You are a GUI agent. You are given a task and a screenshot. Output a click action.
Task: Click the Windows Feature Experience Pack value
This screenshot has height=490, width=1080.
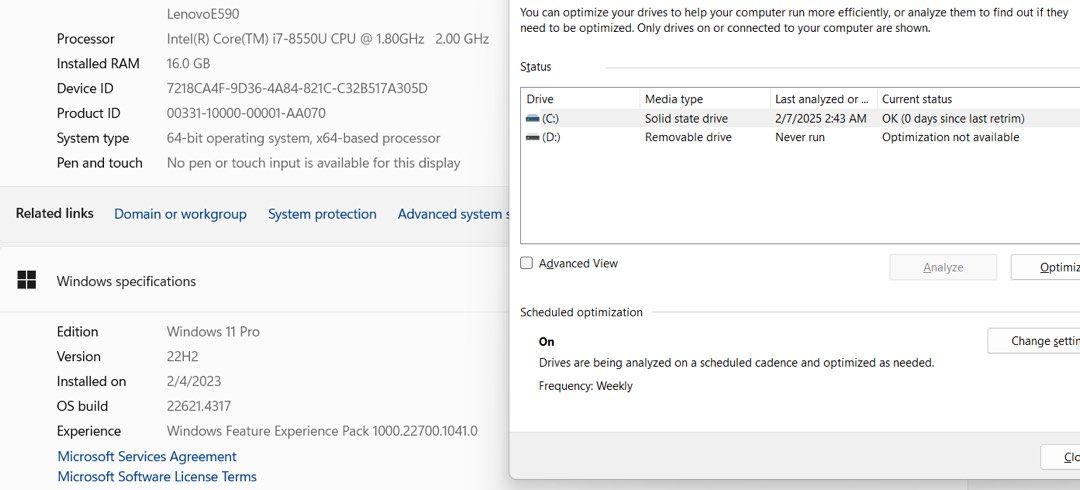pyautogui.click(x=322, y=431)
